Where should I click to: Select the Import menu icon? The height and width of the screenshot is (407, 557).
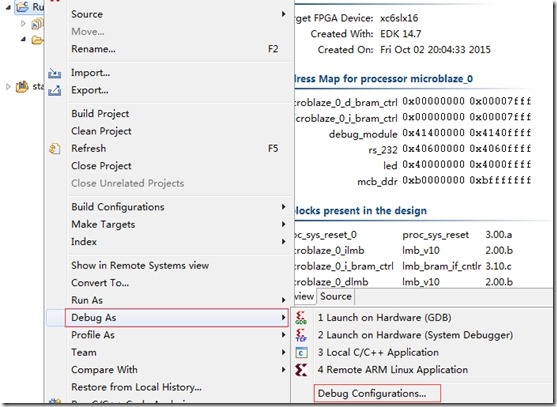pos(54,73)
